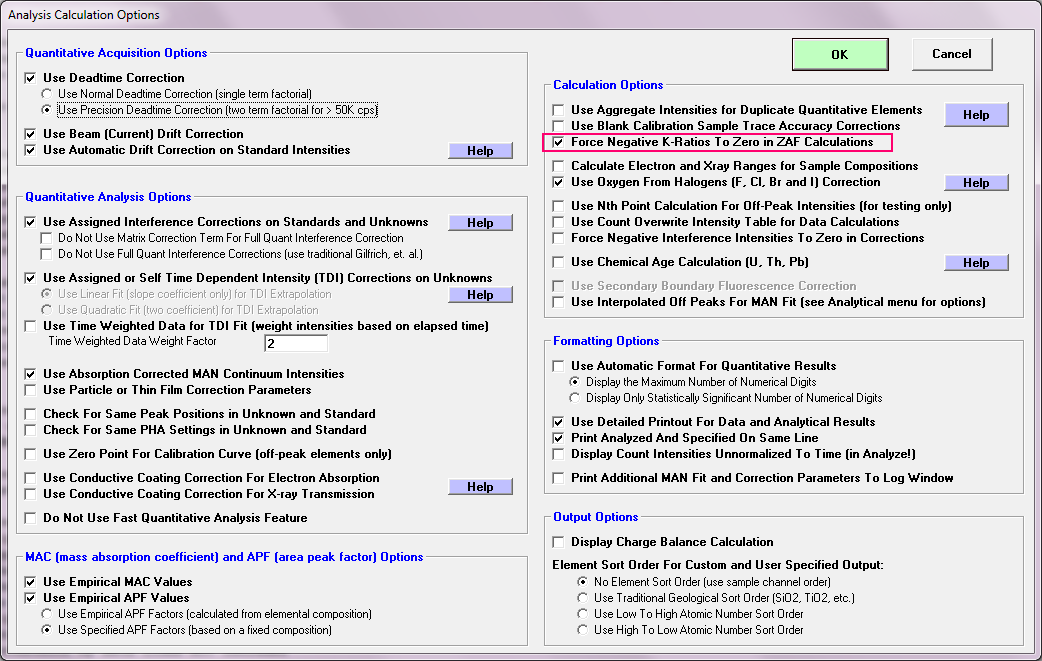Click the OK button
Viewport: 1042px width, 661px height.
click(839, 55)
